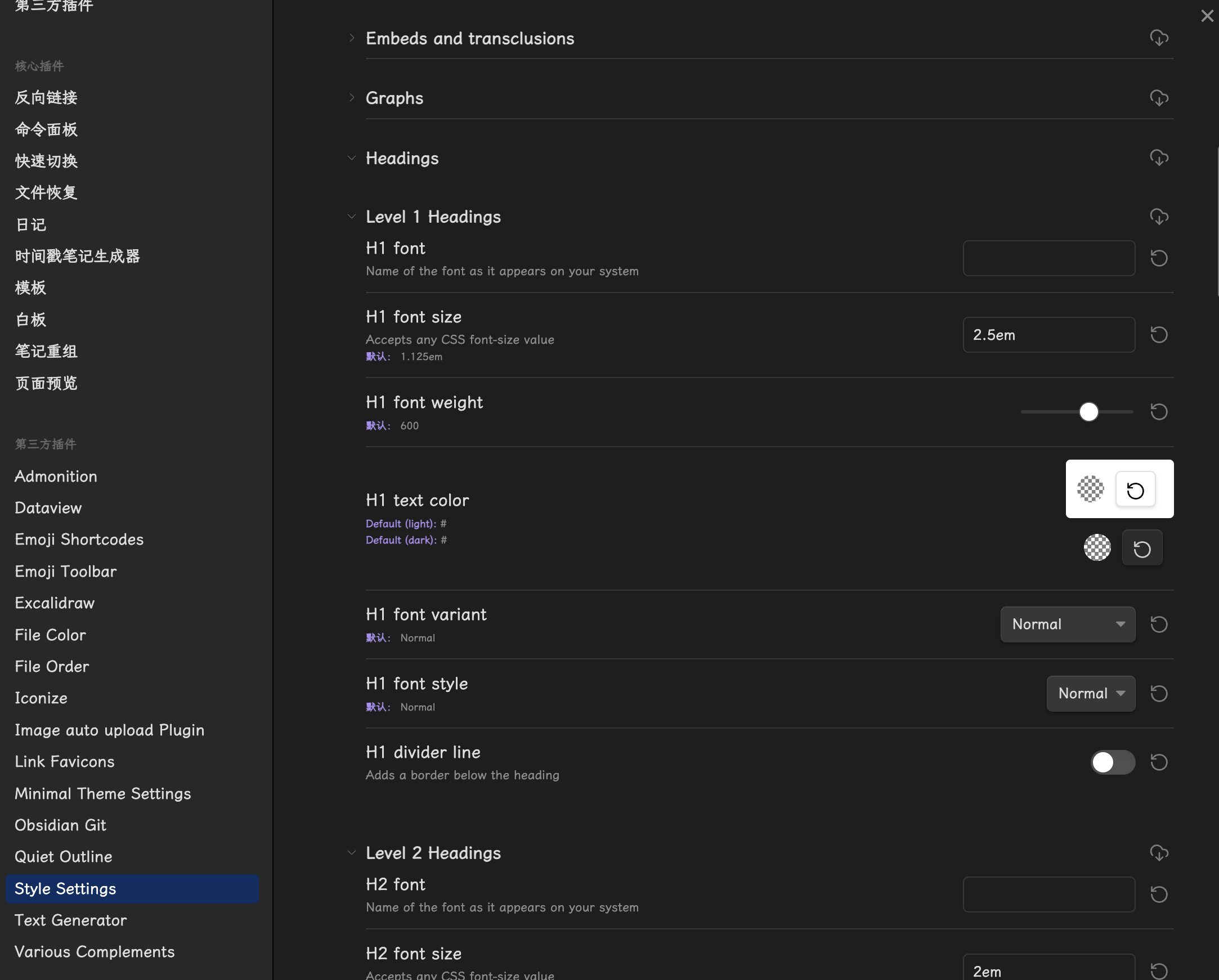The height and width of the screenshot is (980, 1219).
Task: Collapse the Level 1 Headings section
Action: coord(352,217)
